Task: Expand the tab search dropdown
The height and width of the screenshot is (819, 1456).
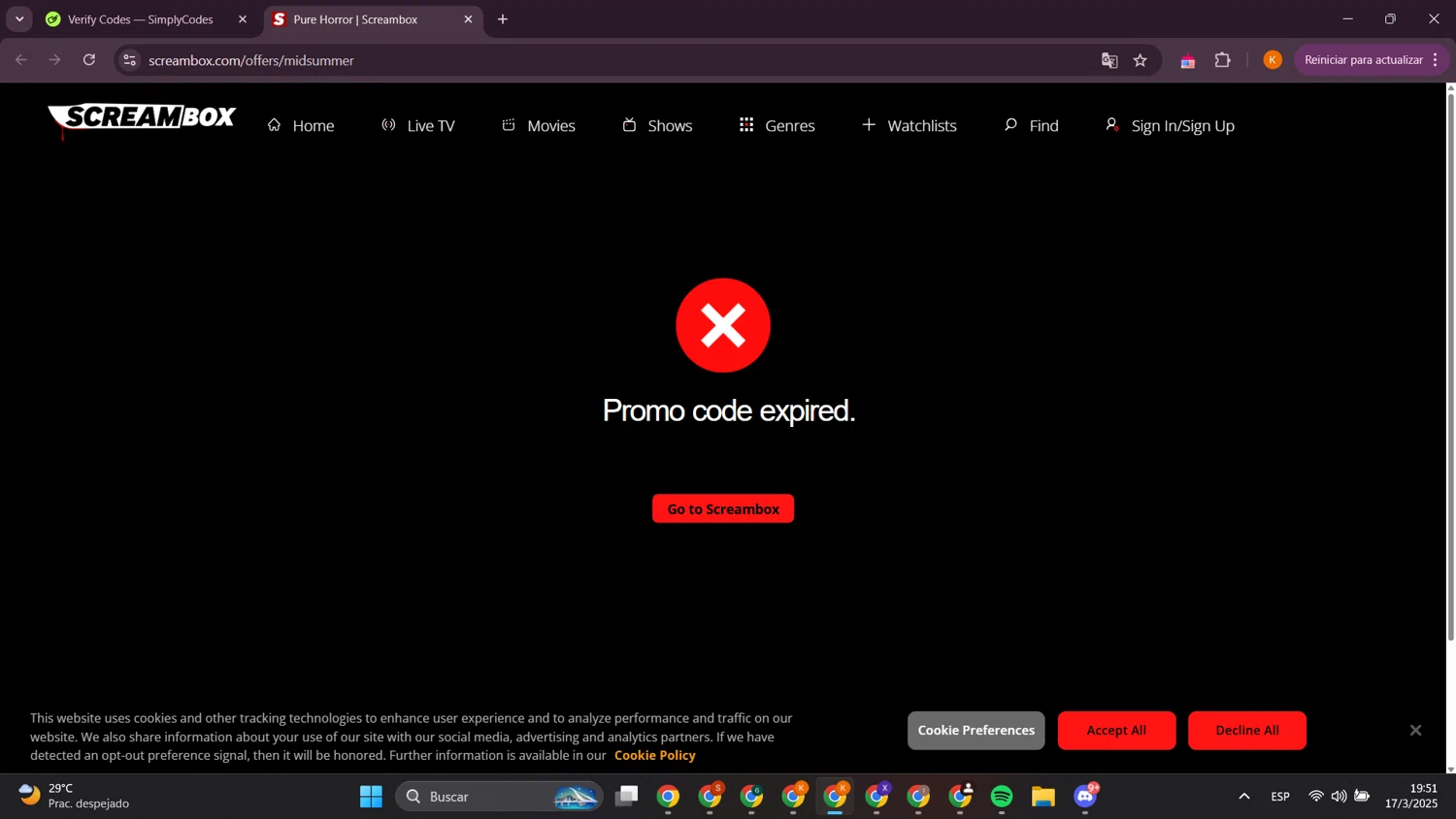Action: coord(19,19)
